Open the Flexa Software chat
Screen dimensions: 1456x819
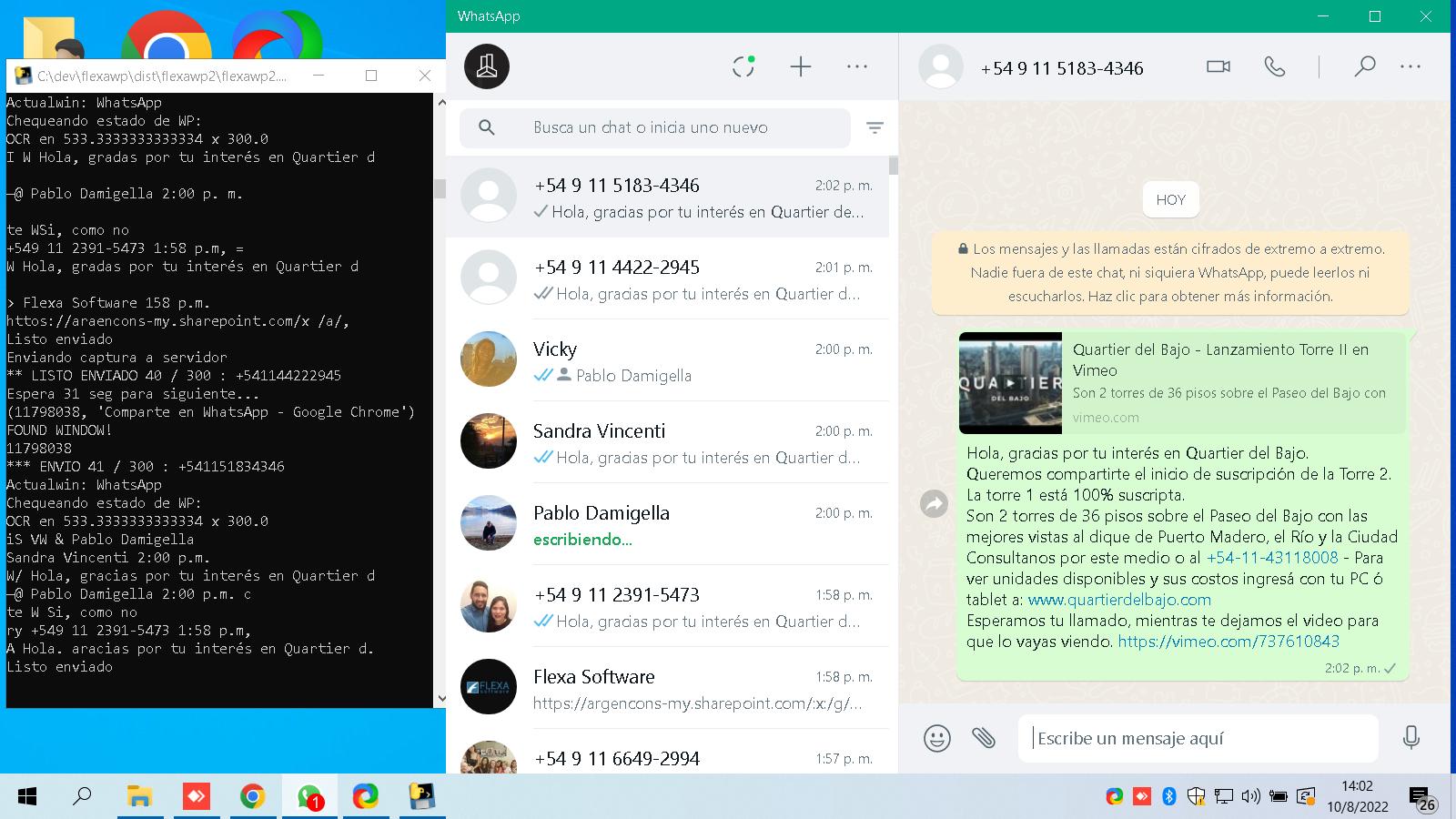pos(667,688)
